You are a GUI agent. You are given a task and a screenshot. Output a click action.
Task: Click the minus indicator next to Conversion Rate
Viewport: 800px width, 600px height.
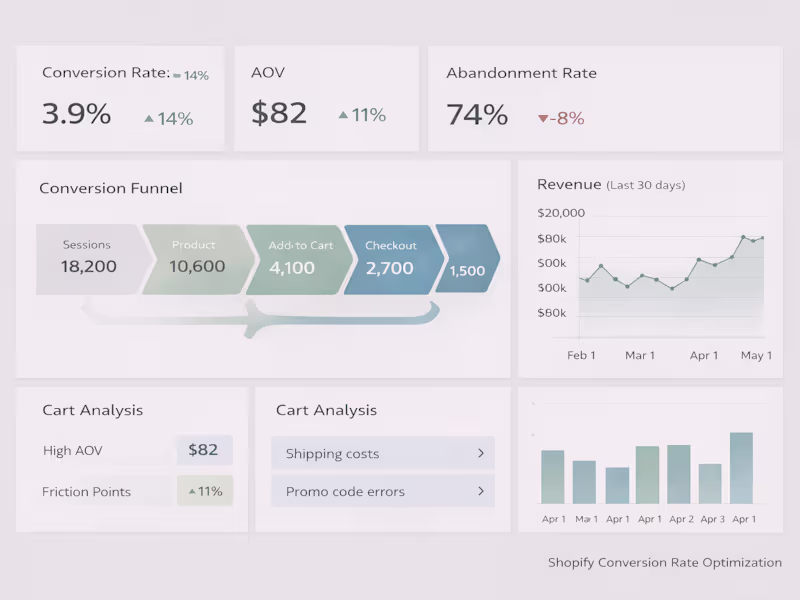[177, 74]
